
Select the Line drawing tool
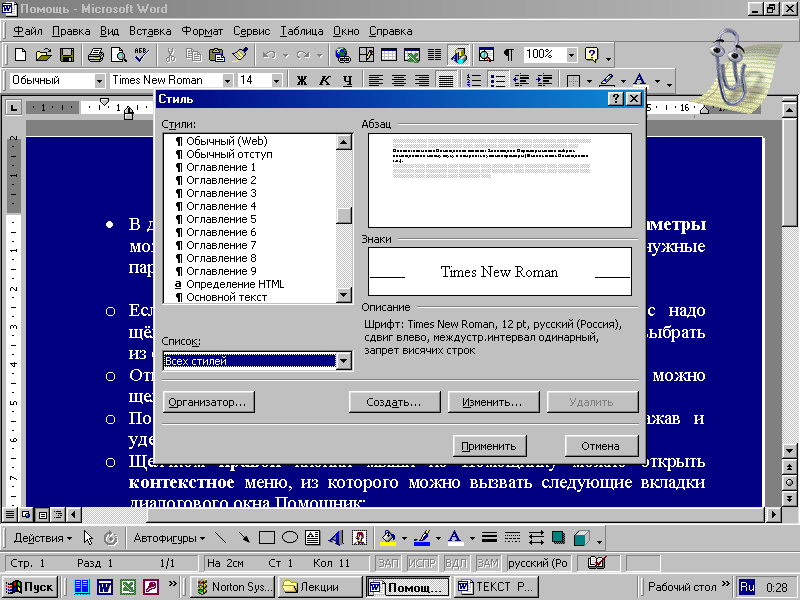click(x=220, y=538)
